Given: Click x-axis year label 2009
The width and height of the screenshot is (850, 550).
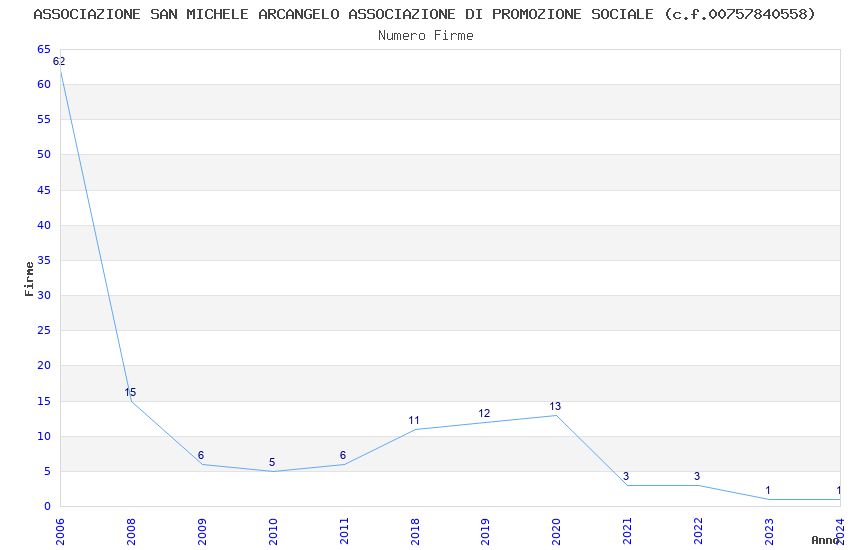Looking at the screenshot, I should click(x=202, y=531).
